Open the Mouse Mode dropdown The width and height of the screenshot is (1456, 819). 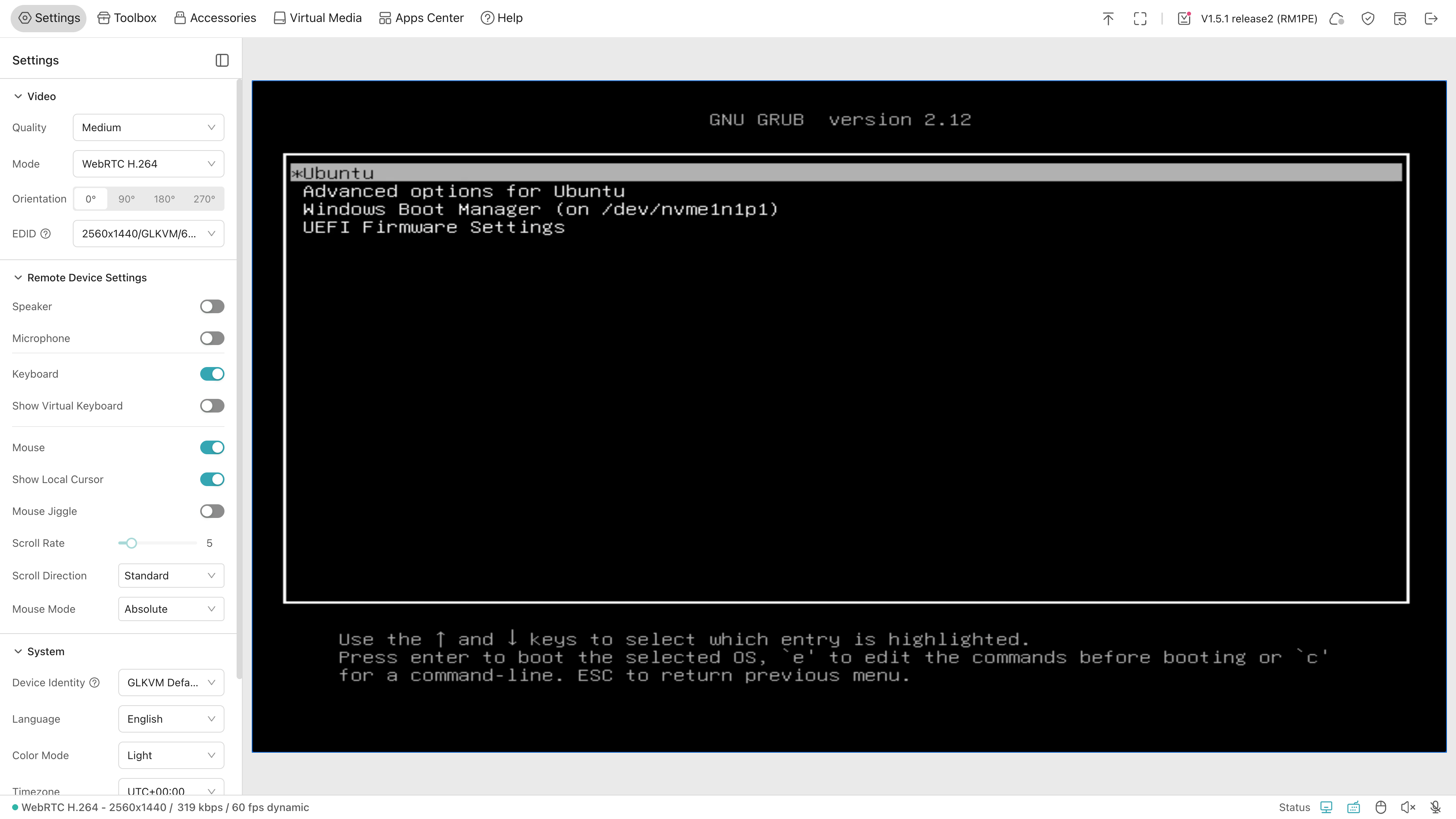coord(171,609)
